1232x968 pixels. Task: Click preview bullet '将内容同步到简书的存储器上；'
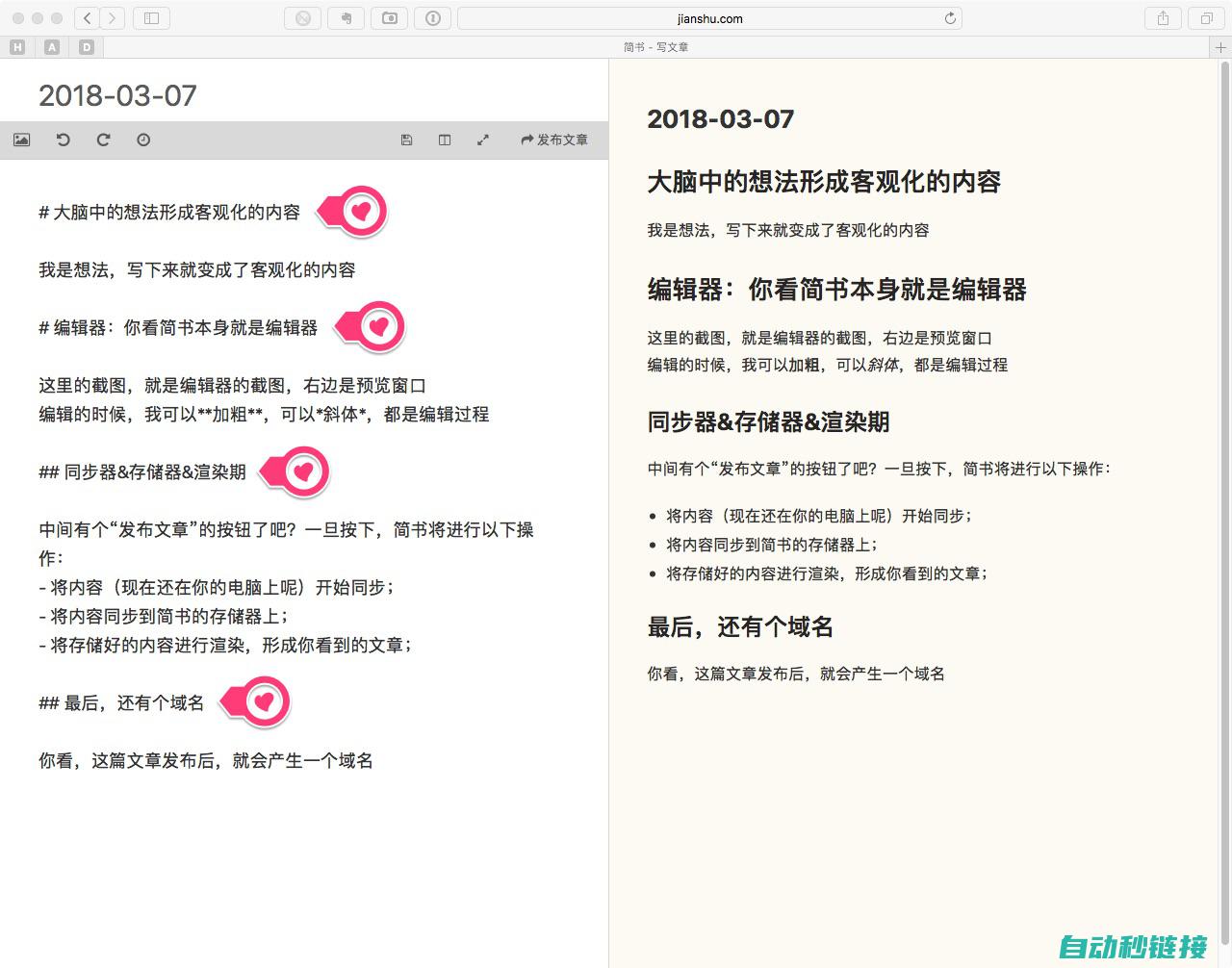771,545
